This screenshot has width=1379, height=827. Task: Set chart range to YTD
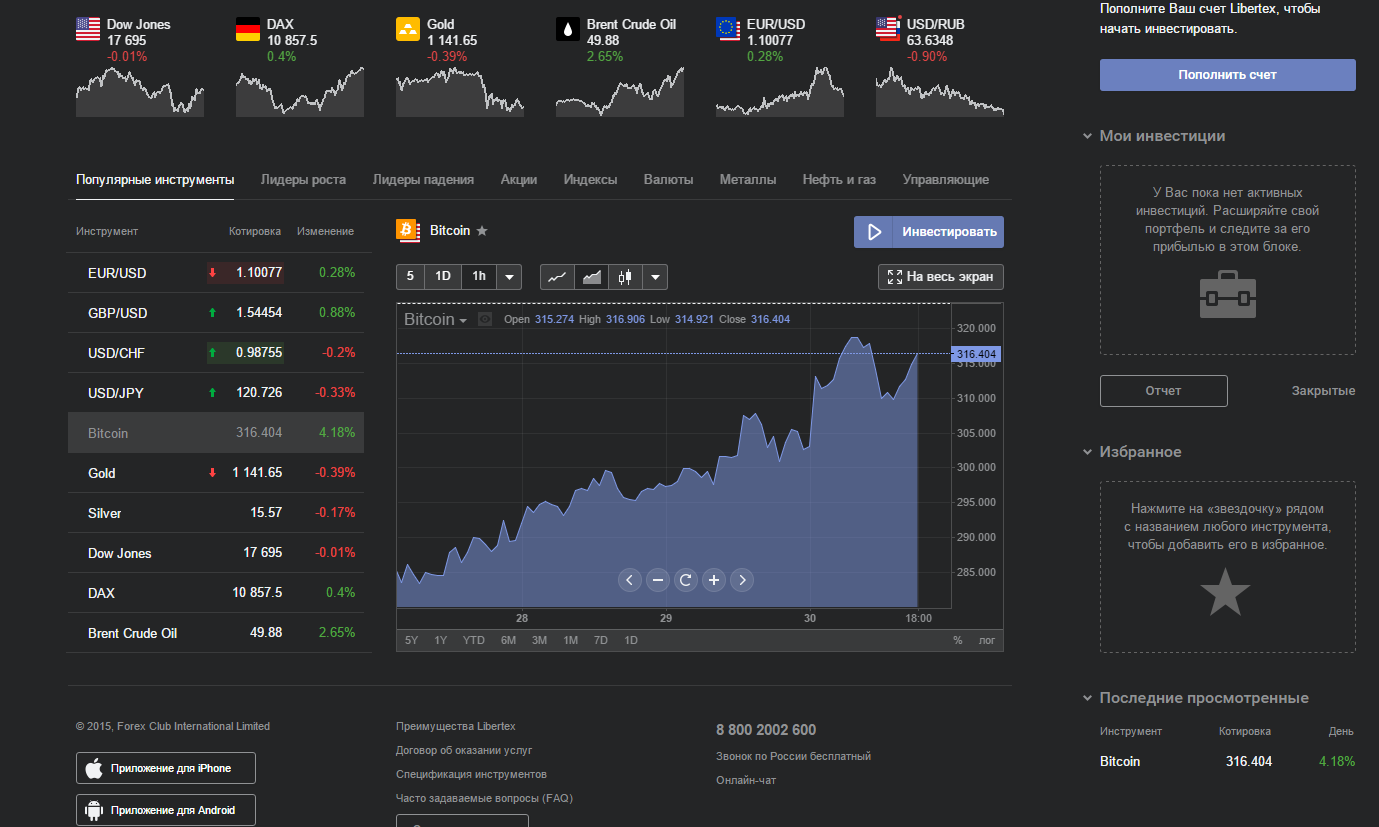point(474,640)
